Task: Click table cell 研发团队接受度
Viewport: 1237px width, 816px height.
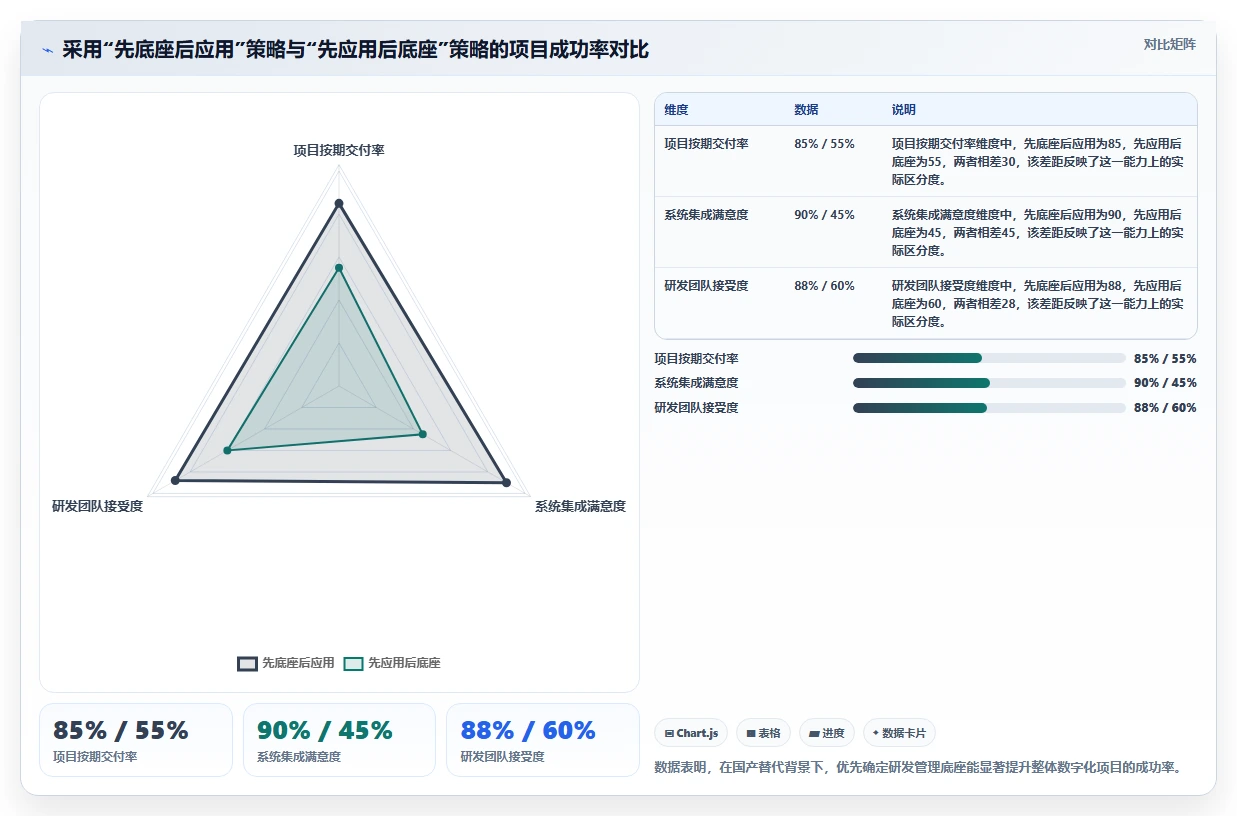Action: 706,286
